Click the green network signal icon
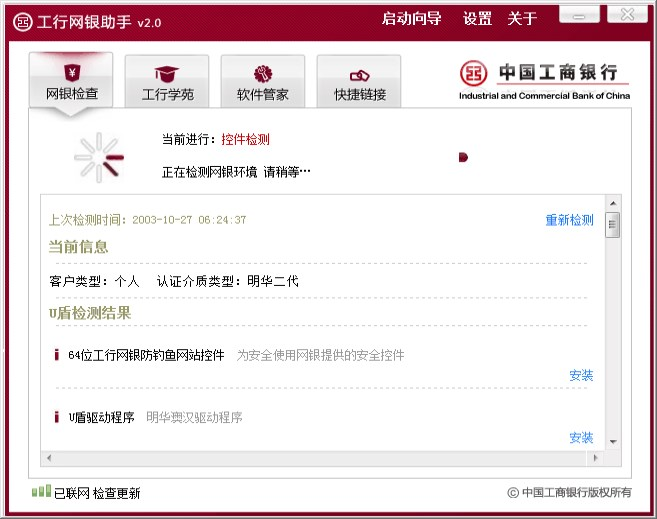The image size is (657, 519). (x=41, y=491)
